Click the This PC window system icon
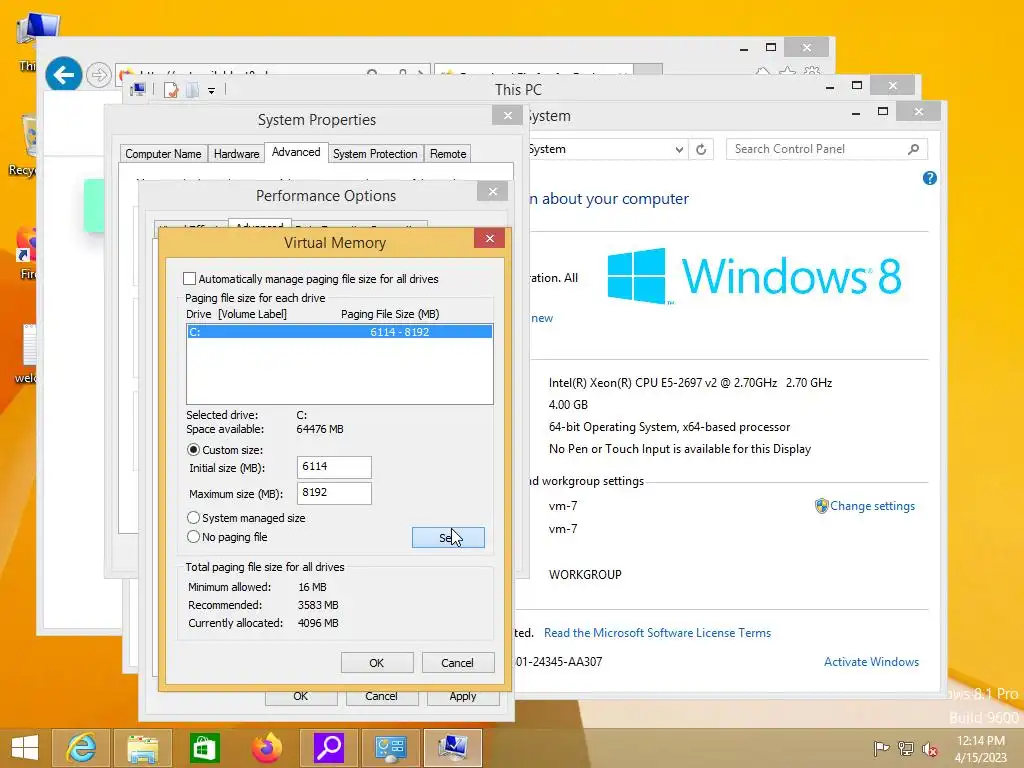1024x768 pixels. coord(138,90)
